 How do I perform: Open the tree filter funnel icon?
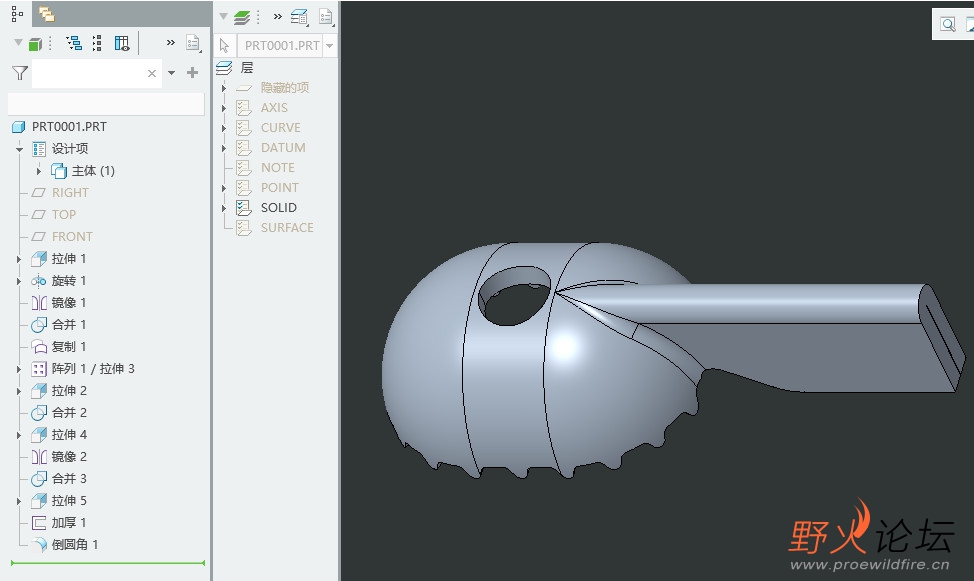20,73
